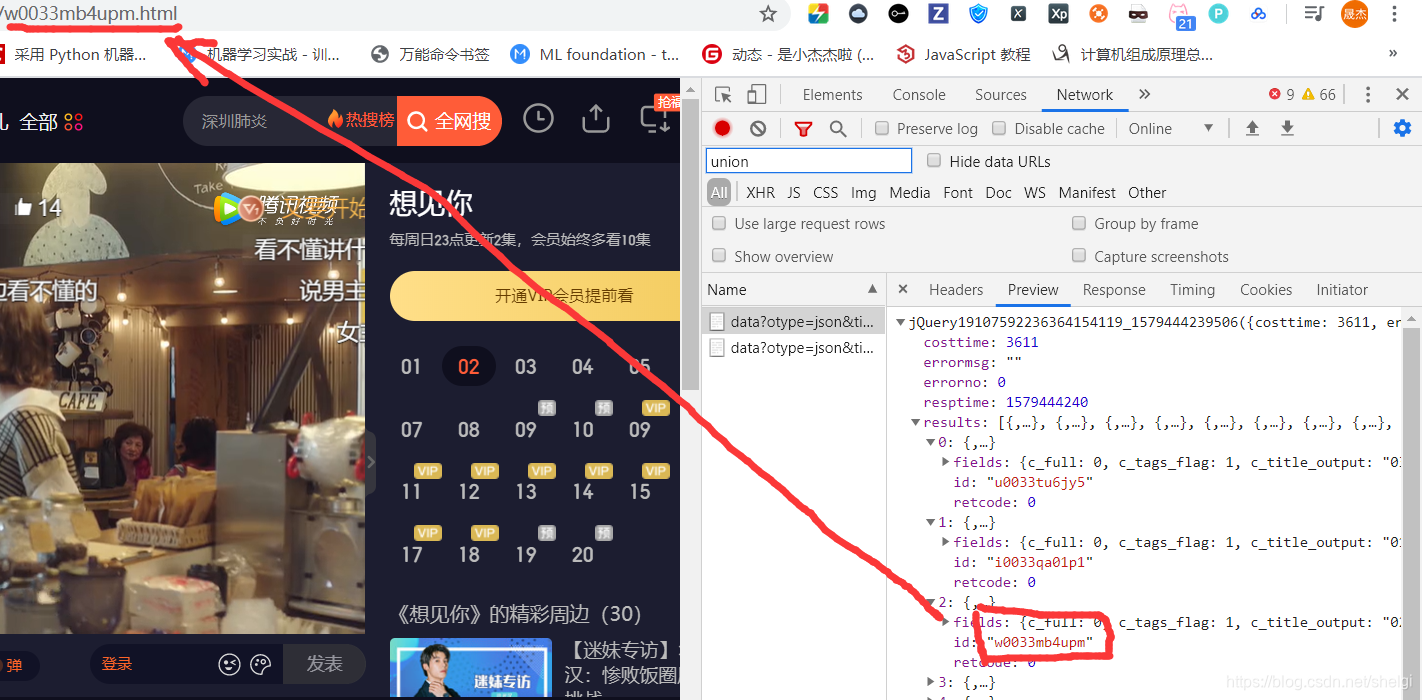Enable the Preserve log checkbox
1422x700 pixels.
point(881,128)
